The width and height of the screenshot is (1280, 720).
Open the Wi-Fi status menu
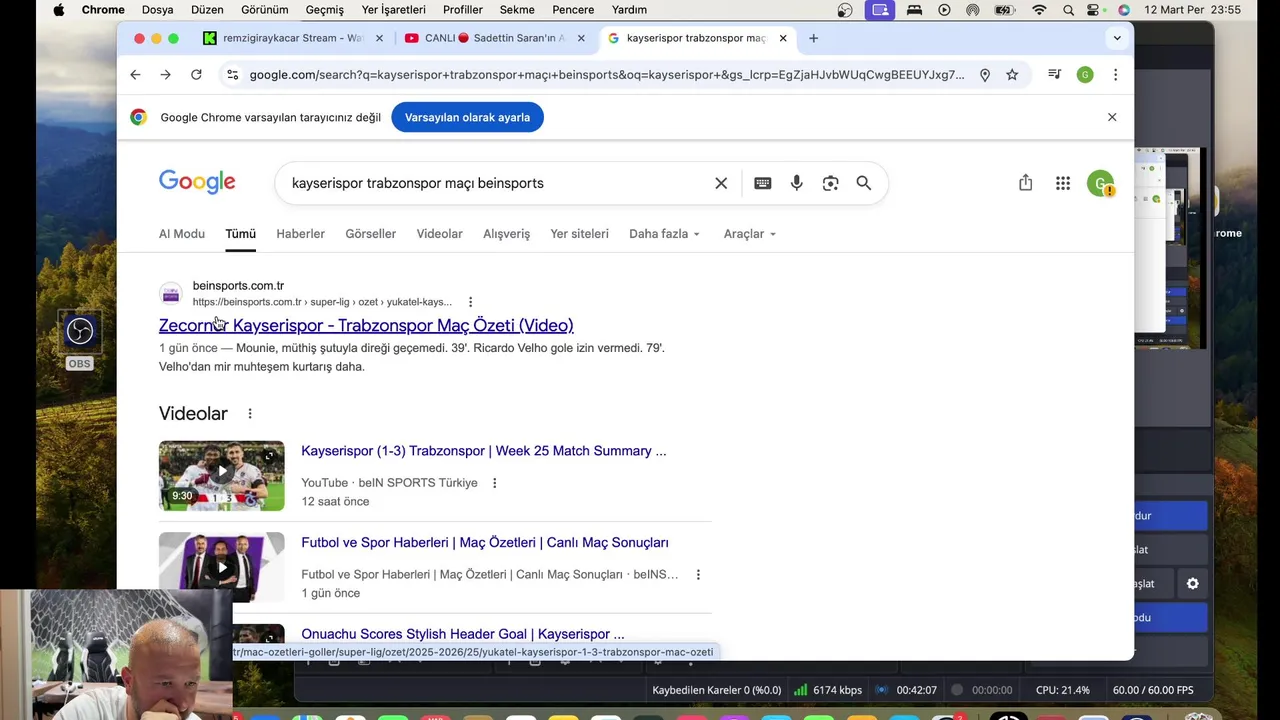[1040, 10]
